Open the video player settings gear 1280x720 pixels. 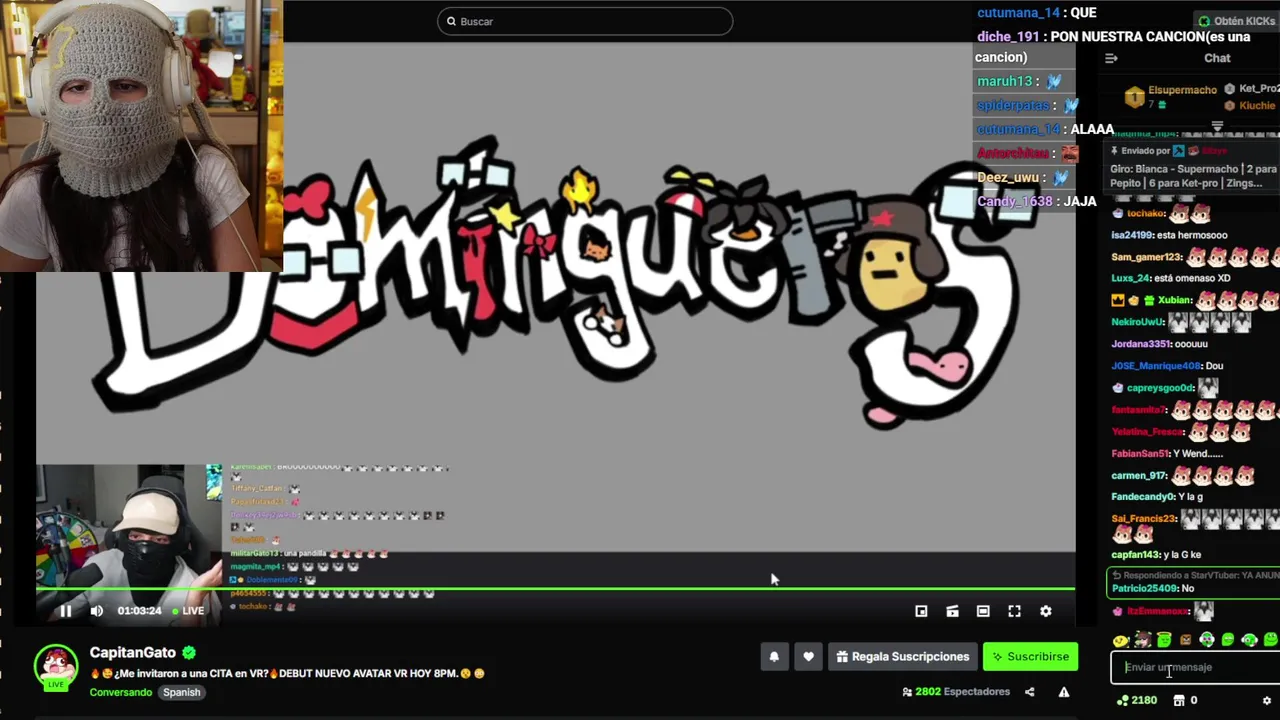1045,611
